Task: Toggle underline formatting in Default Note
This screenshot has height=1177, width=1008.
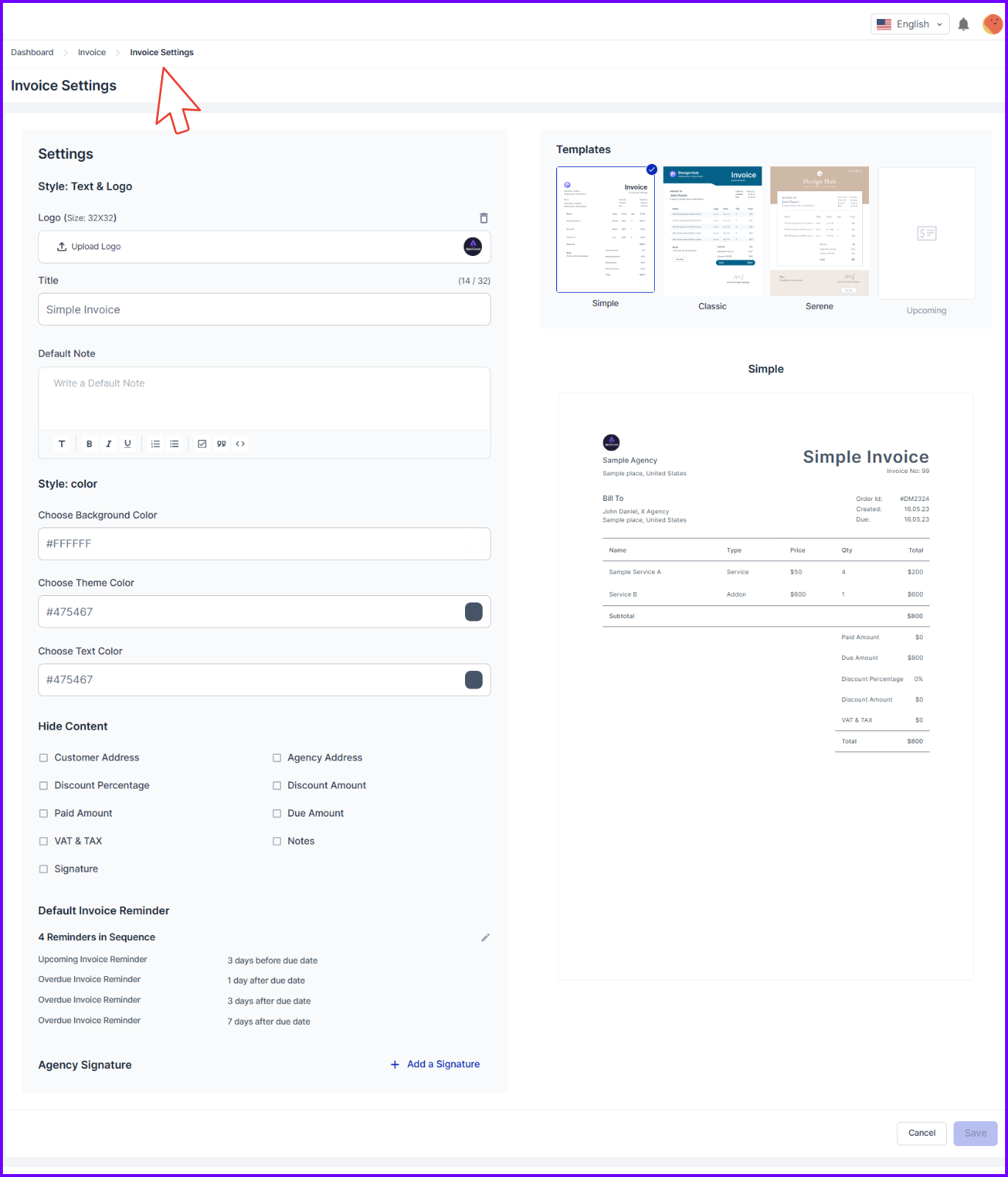Action: [128, 444]
